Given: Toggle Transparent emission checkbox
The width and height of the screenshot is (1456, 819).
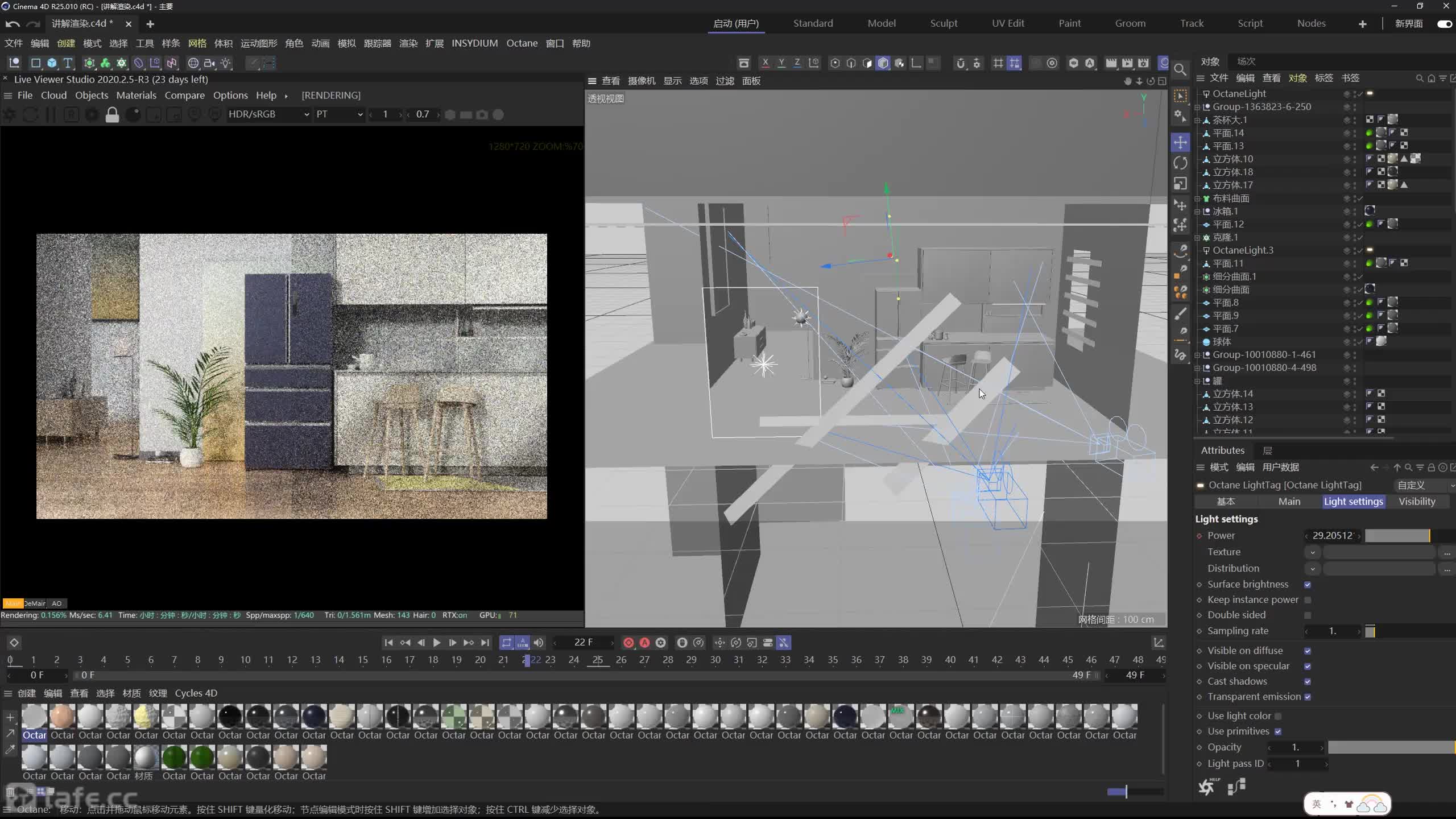Looking at the screenshot, I should pos(1308,697).
